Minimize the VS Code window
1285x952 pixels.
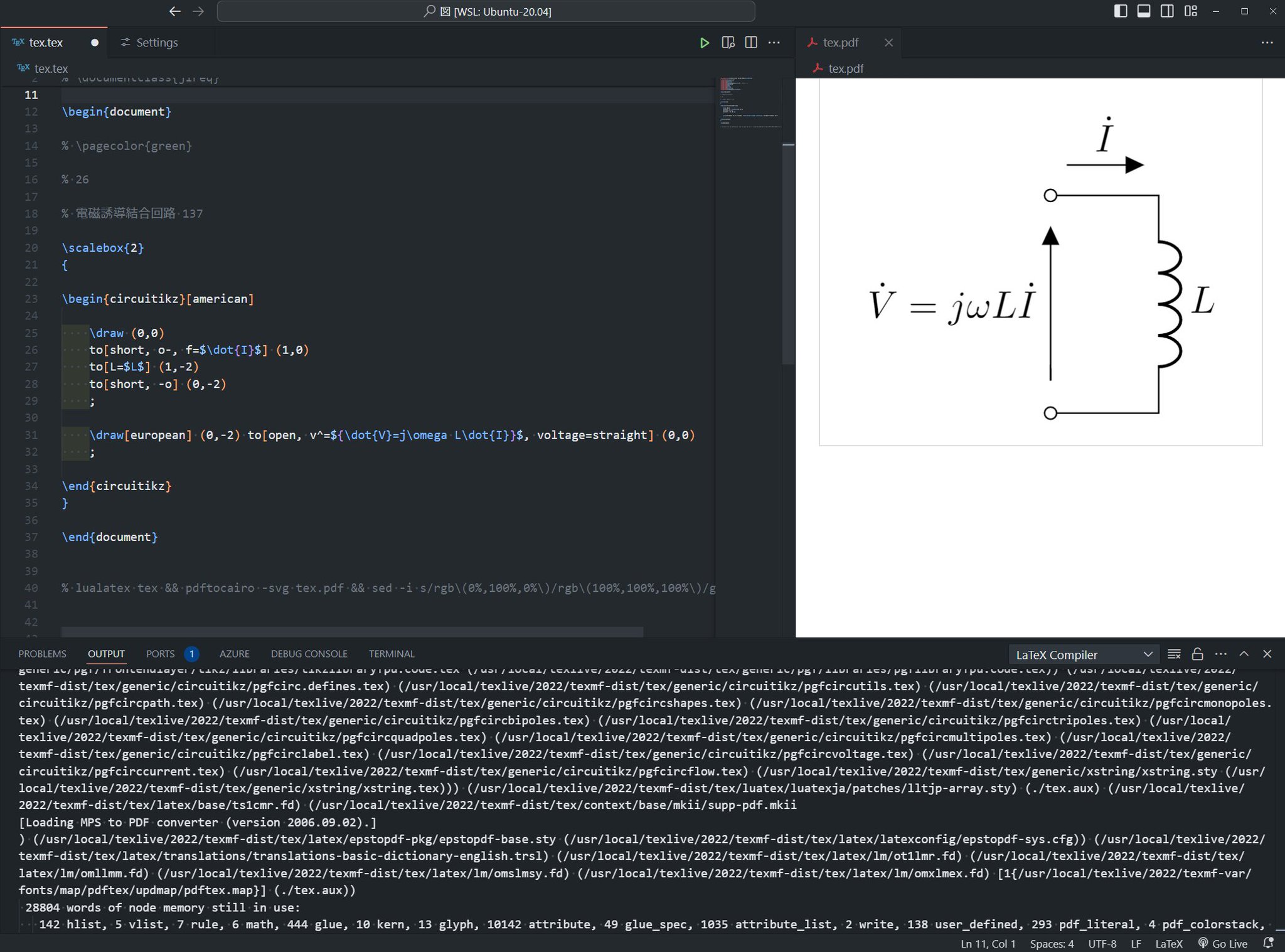click(x=1215, y=11)
